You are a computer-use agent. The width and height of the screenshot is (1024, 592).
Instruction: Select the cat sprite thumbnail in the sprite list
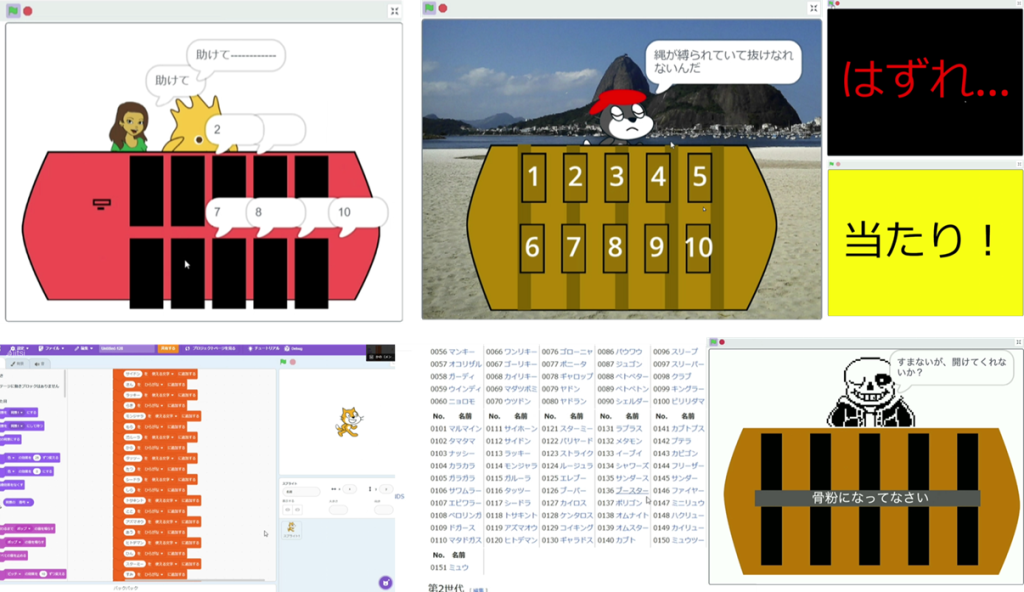point(291,529)
